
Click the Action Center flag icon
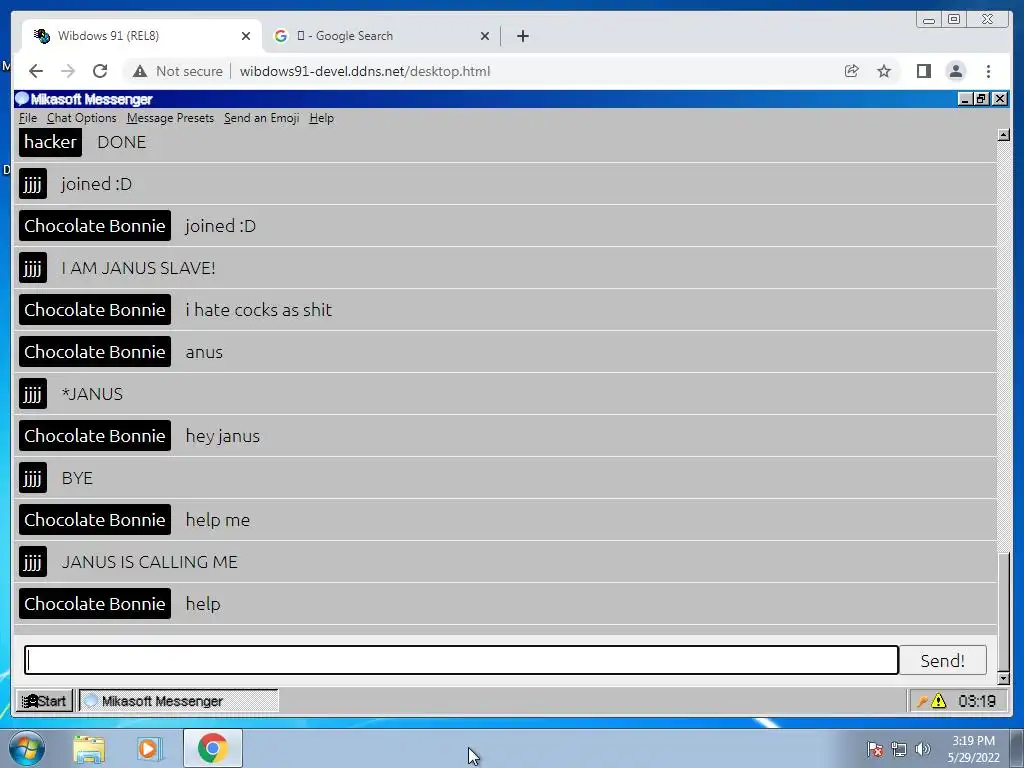(874, 749)
